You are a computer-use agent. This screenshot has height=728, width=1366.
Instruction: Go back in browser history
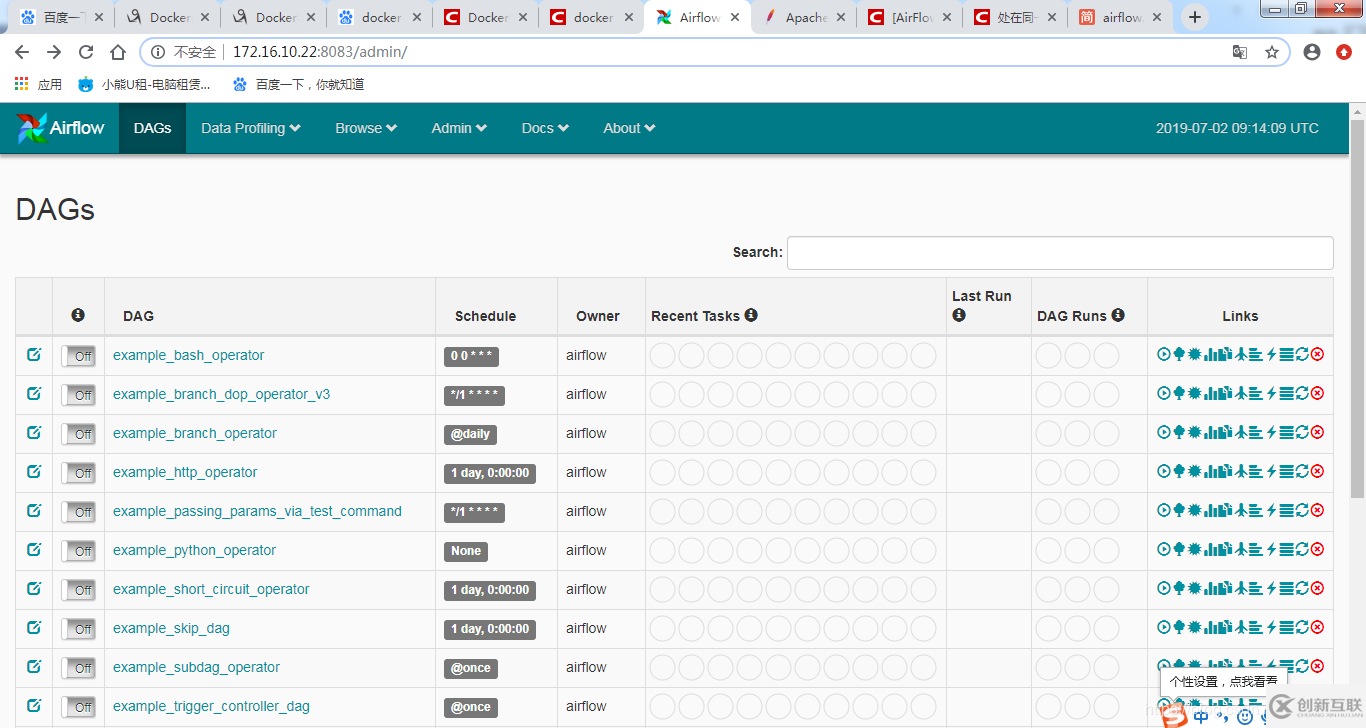22,52
